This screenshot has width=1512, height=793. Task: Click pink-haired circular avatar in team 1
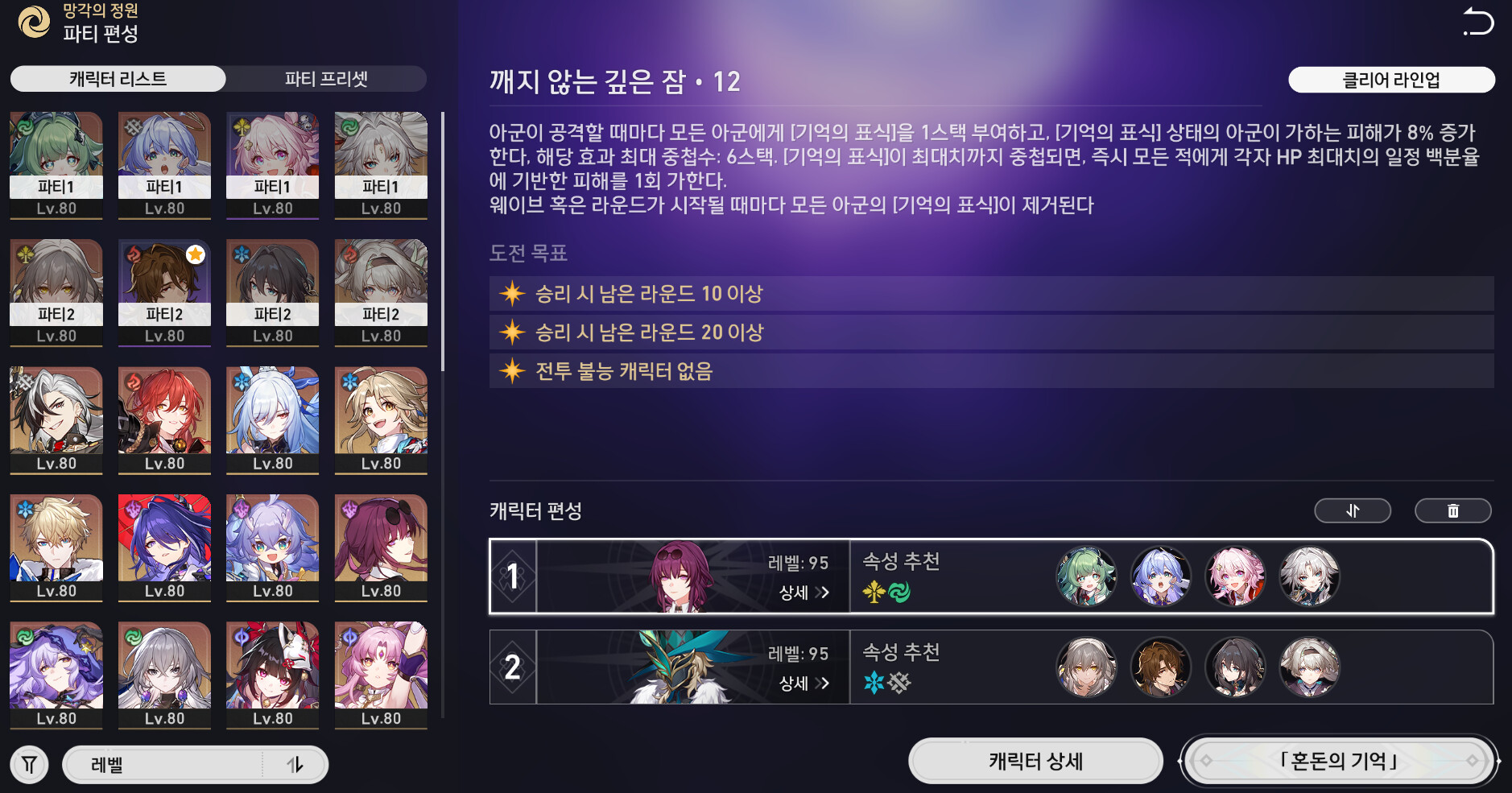coord(1235,576)
